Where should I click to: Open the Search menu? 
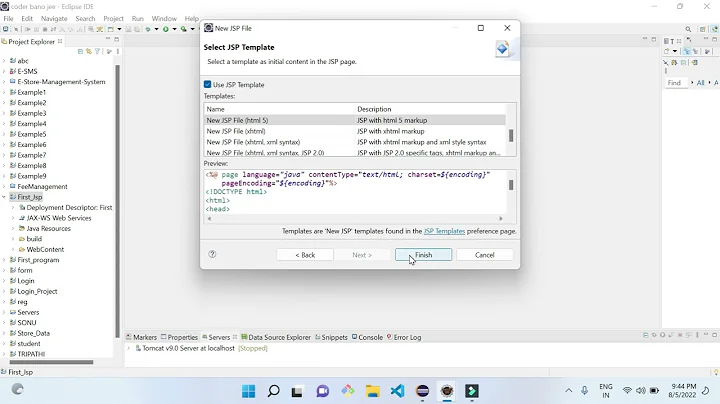point(85,18)
